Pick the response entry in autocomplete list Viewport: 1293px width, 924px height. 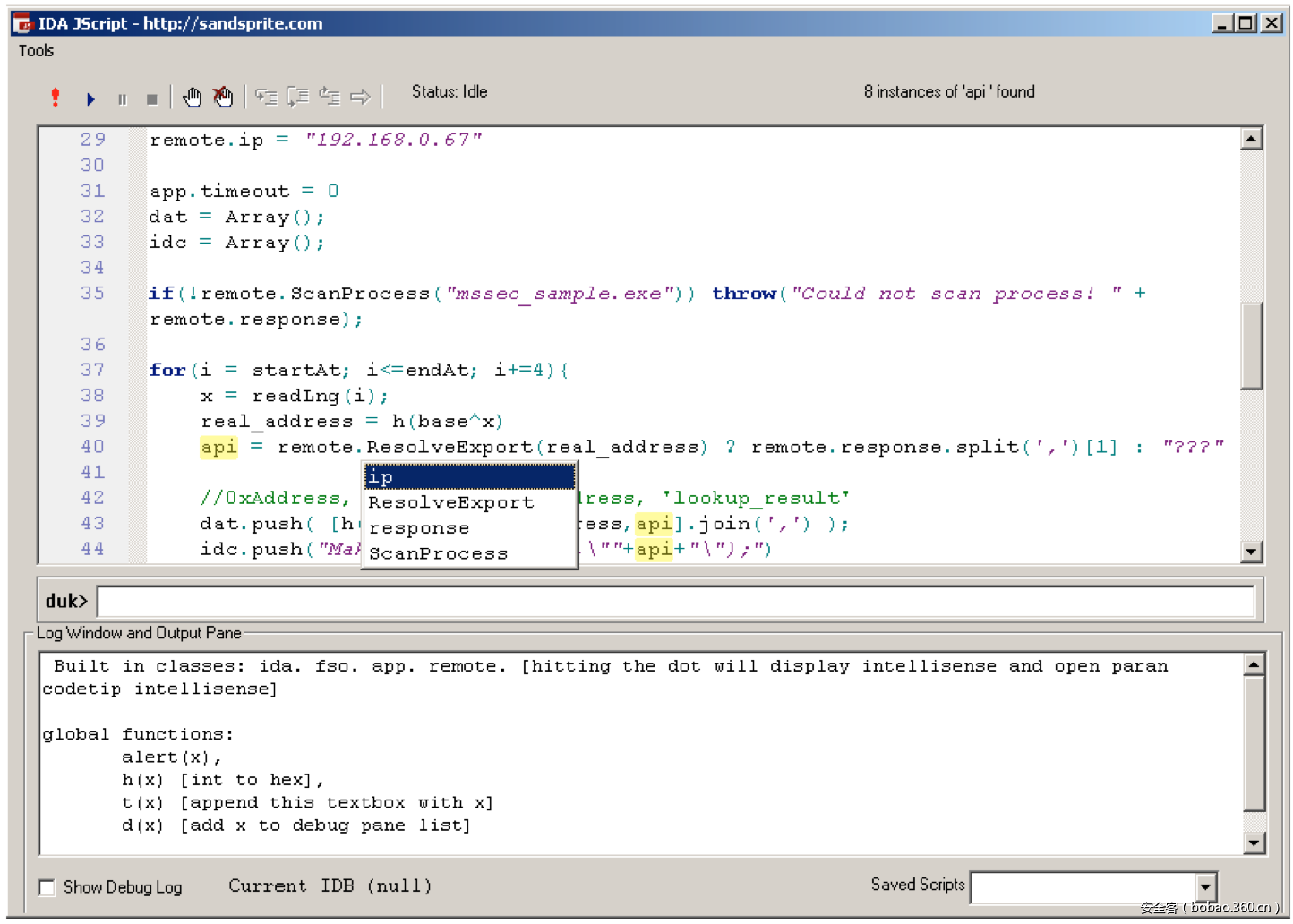[x=419, y=528]
